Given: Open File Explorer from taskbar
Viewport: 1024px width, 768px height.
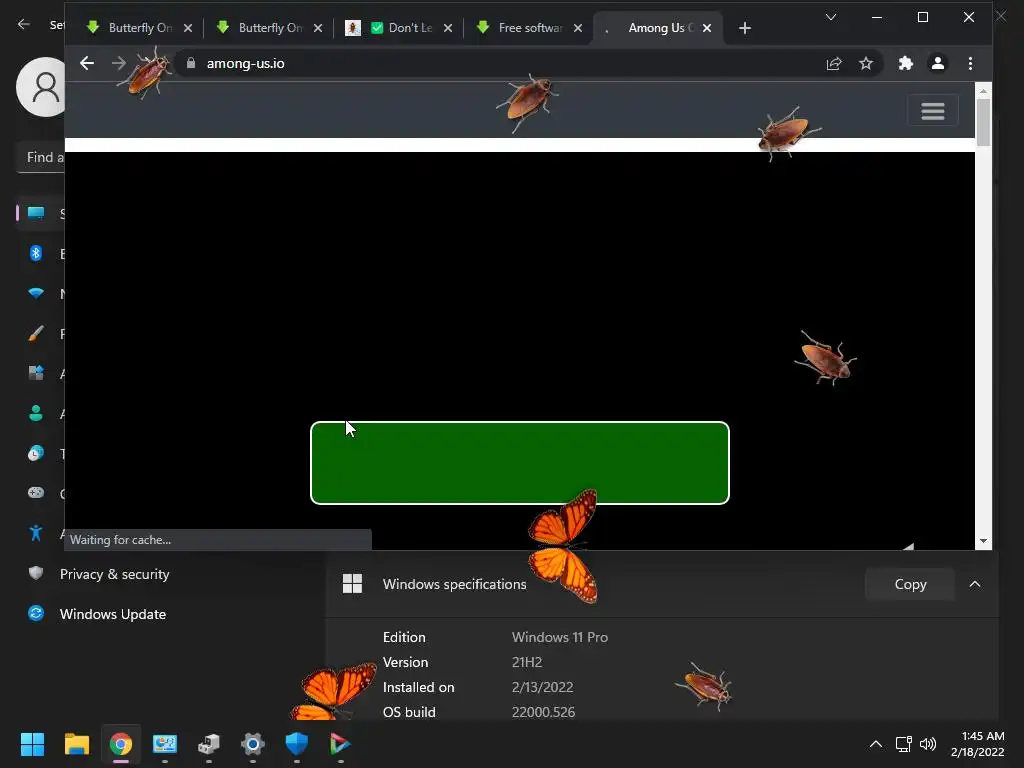Looking at the screenshot, I should click(x=76, y=744).
